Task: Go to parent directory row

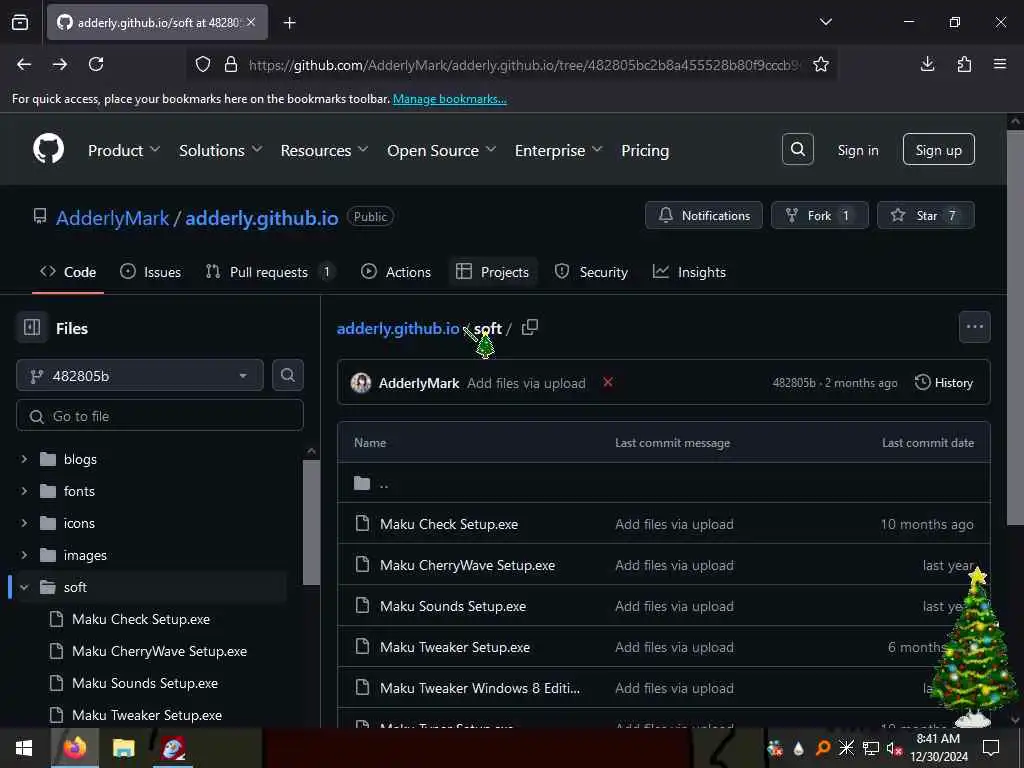Action: 664,483
